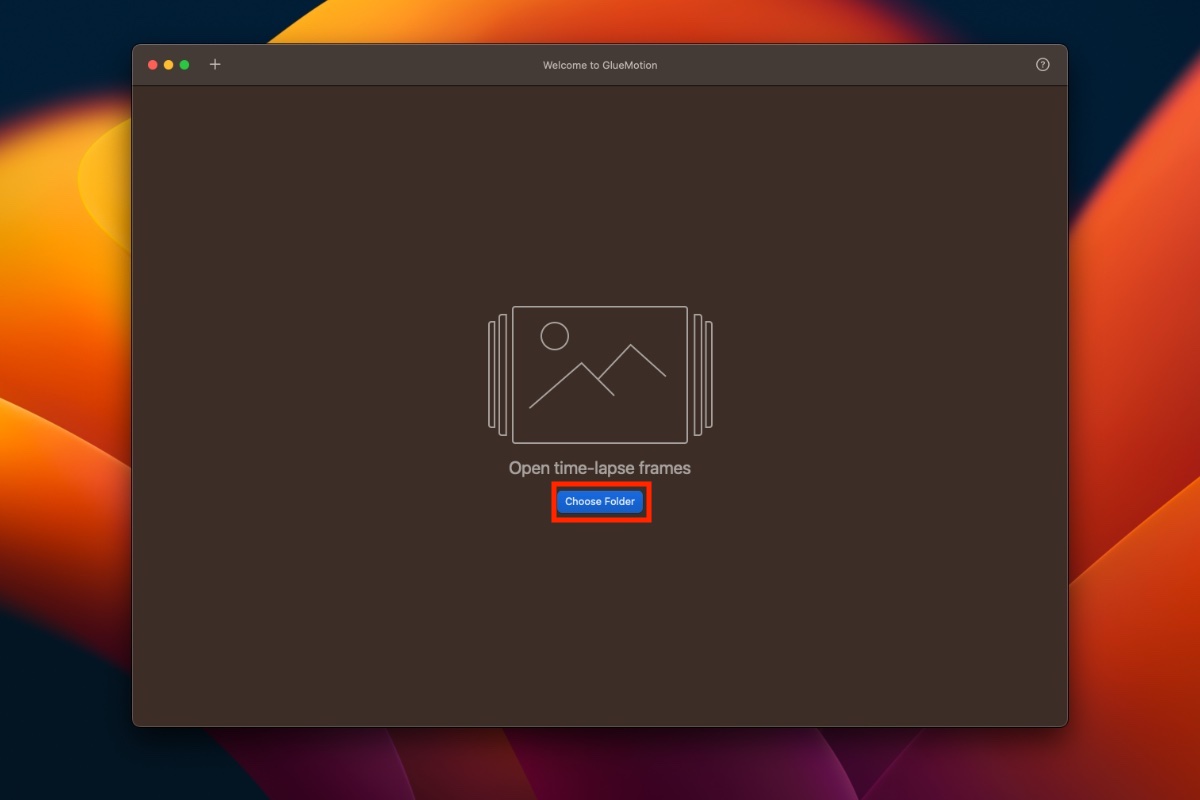This screenshot has height=800, width=1200.
Task: Click the "Open time-lapse frames" text
Action: [x=600, y=468]
